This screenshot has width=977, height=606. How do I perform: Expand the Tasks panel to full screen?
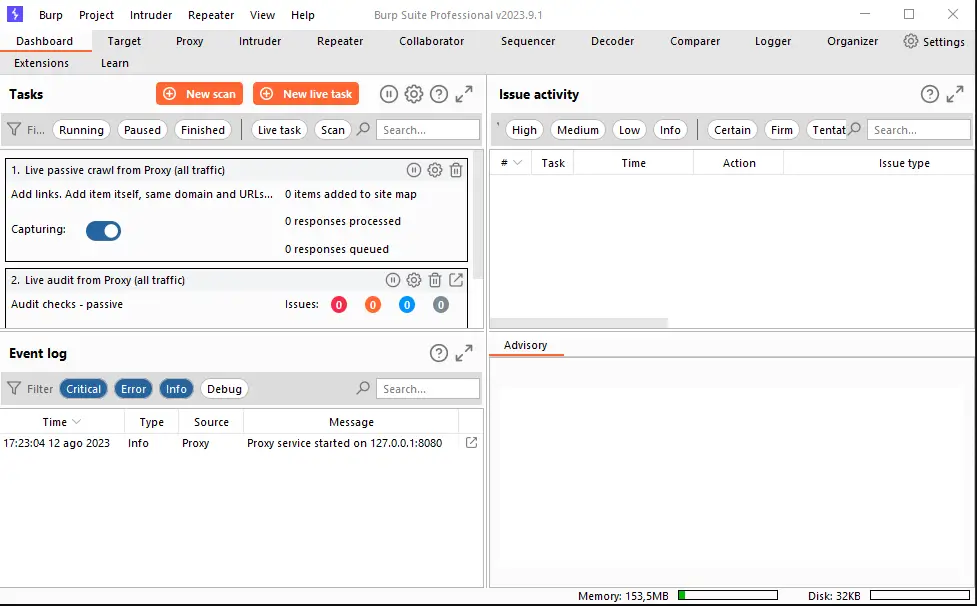point(463,93)
